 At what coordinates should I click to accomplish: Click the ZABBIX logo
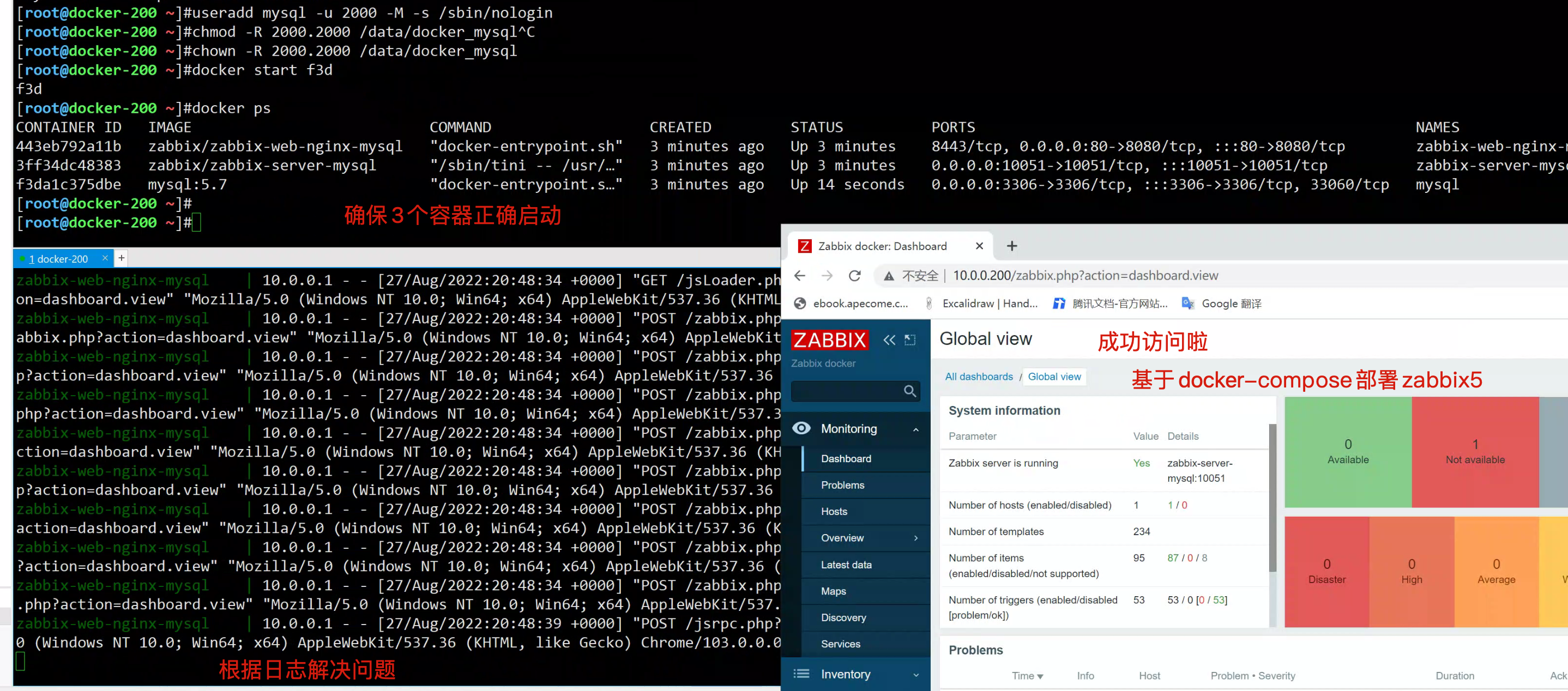tap(830, 340)
